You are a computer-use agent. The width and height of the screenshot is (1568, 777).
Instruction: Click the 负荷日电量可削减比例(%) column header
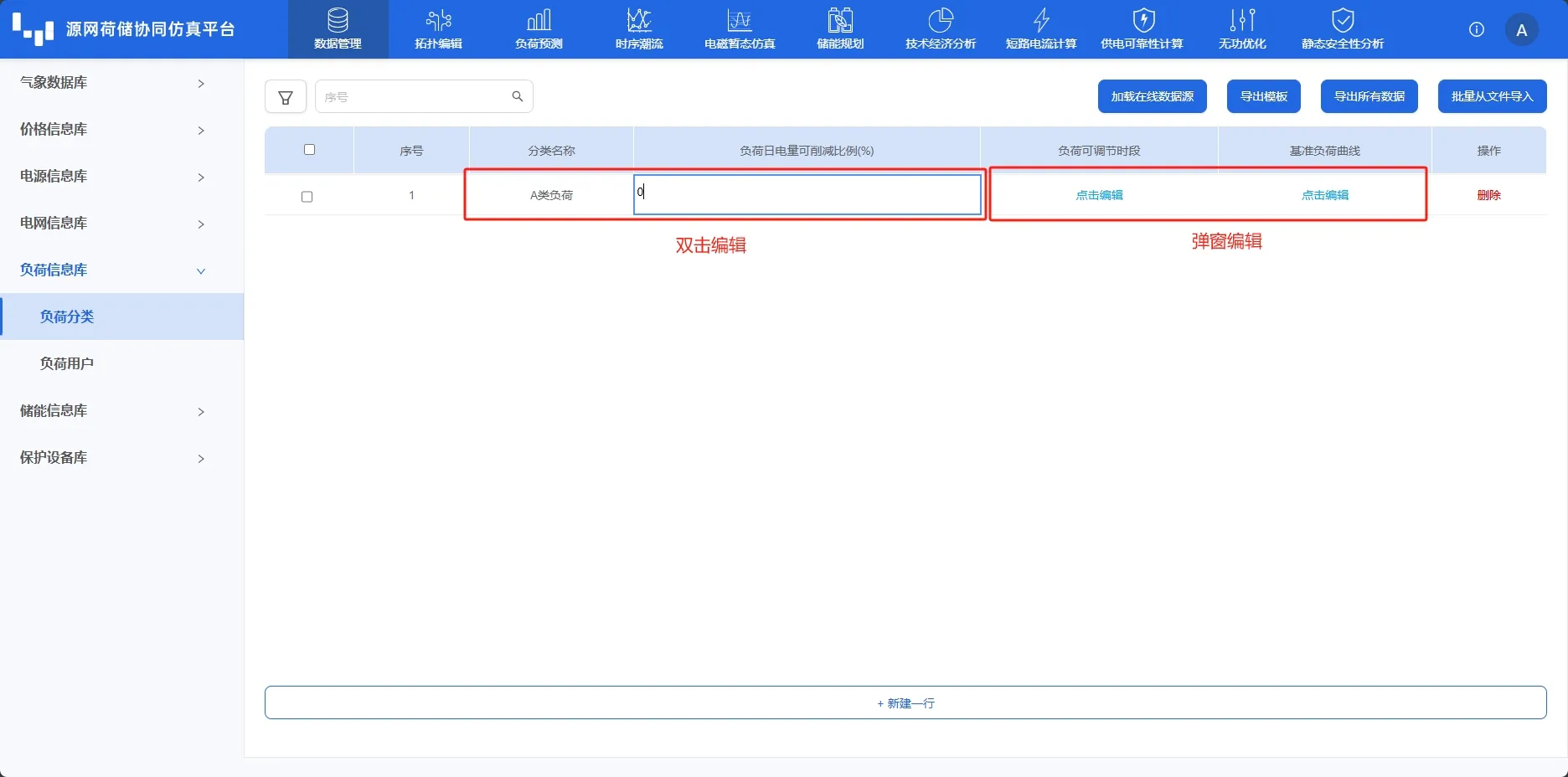point(807,151)
